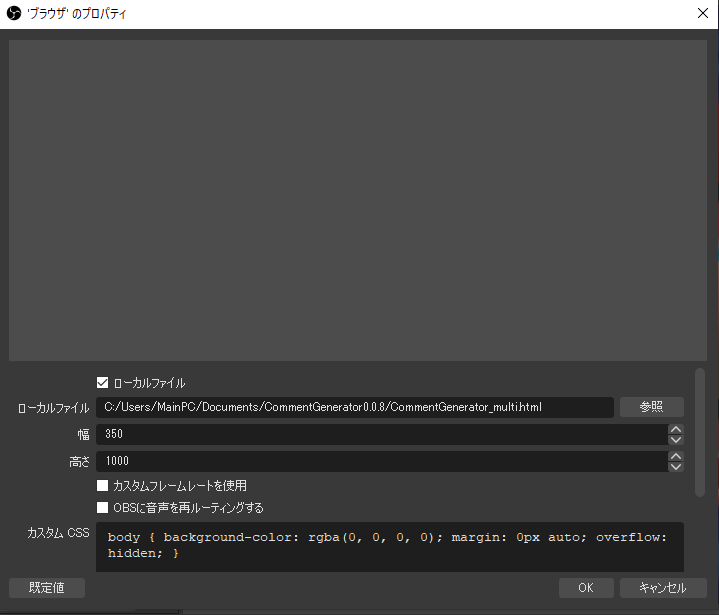The image size is (719, 615).
Task: Close the browser properties dialog
Action: pos(702,13)
